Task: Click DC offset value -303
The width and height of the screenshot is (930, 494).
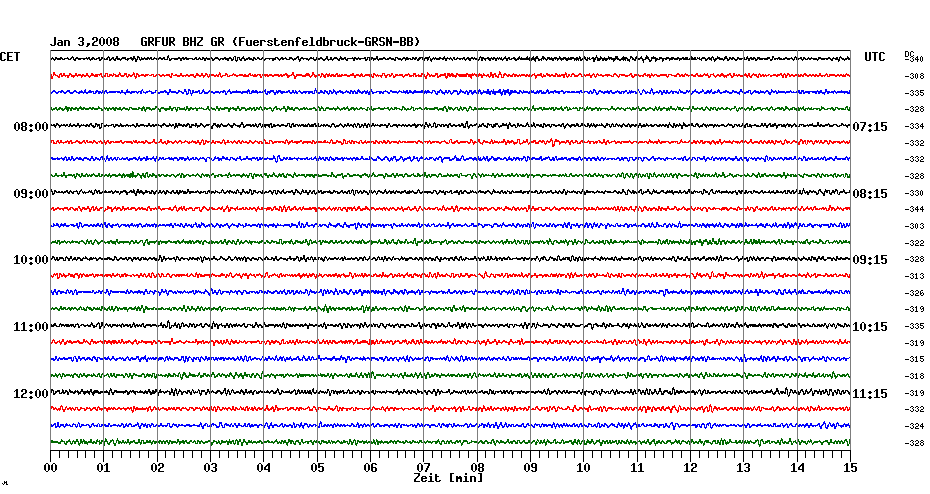Action: [915, 227]
